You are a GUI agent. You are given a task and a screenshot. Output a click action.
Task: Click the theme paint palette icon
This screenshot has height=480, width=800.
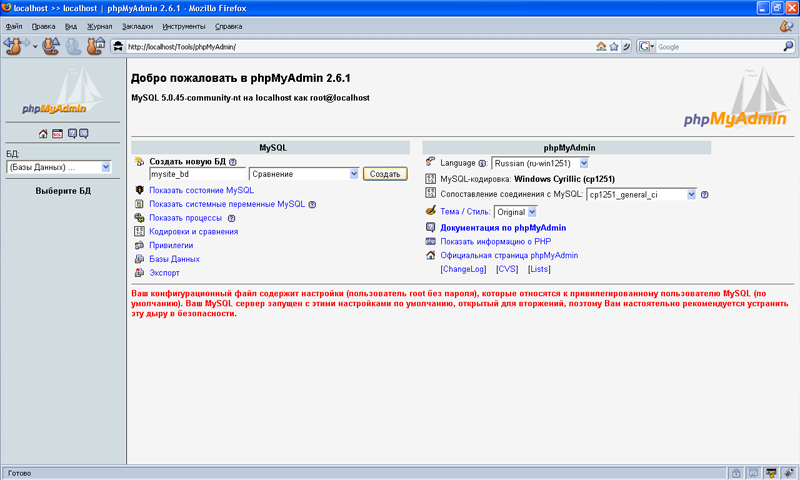coord(431,211)
